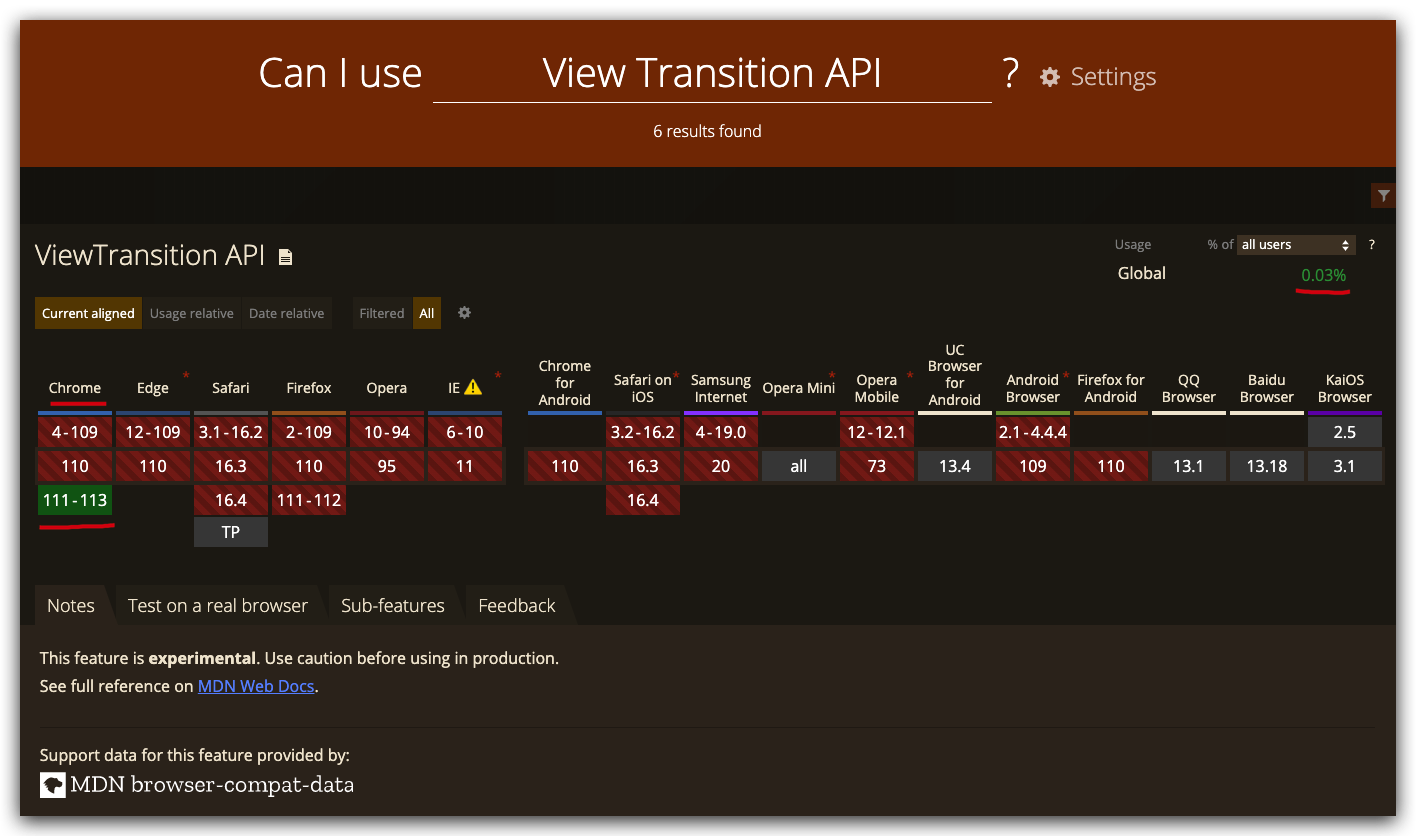
Task: Select the IE 11 version cell
Action: 465,466
